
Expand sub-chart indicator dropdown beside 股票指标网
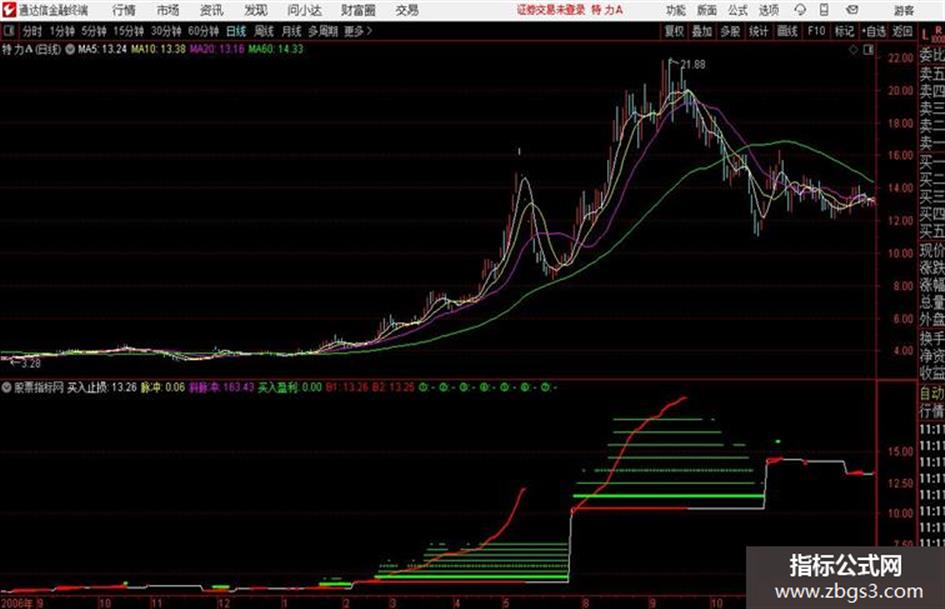7,388
